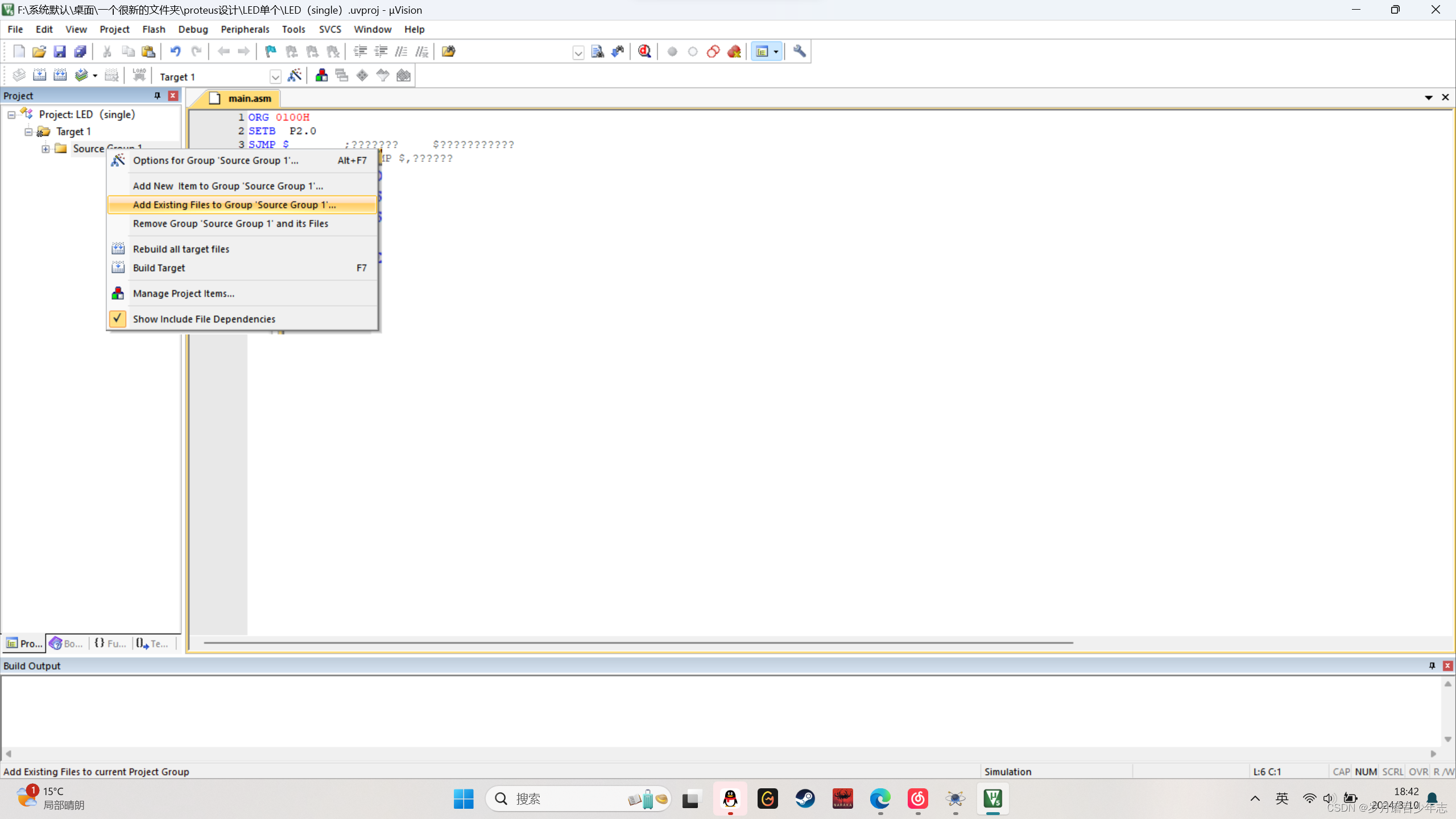Collapse Project: LED (single) tree node

click(11, 115)
